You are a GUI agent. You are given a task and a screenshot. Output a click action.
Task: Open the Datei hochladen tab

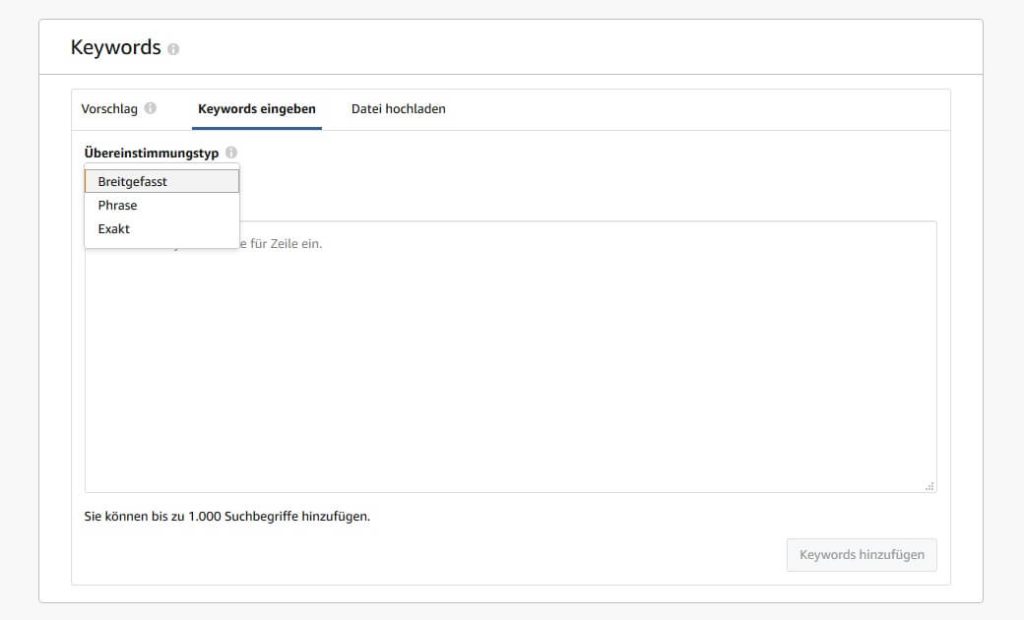pyautogui.click(x=398, y=108)
